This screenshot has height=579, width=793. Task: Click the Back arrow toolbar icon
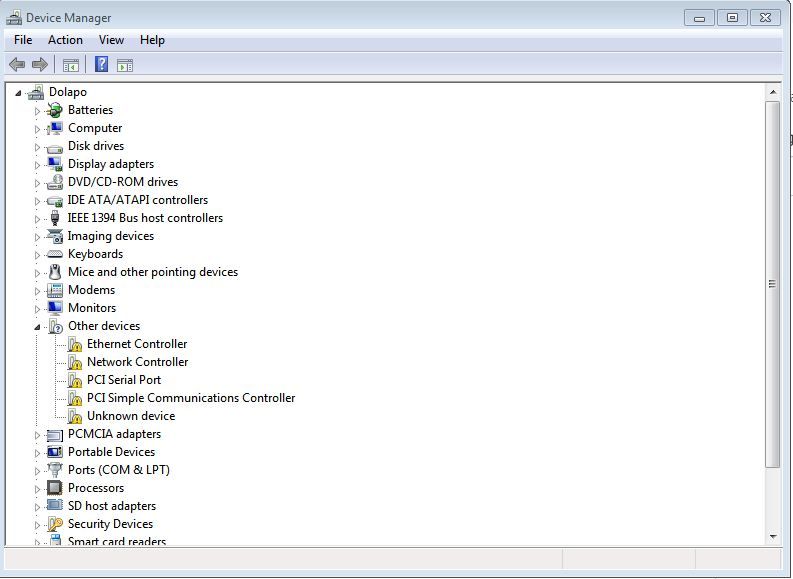(17, 65)
